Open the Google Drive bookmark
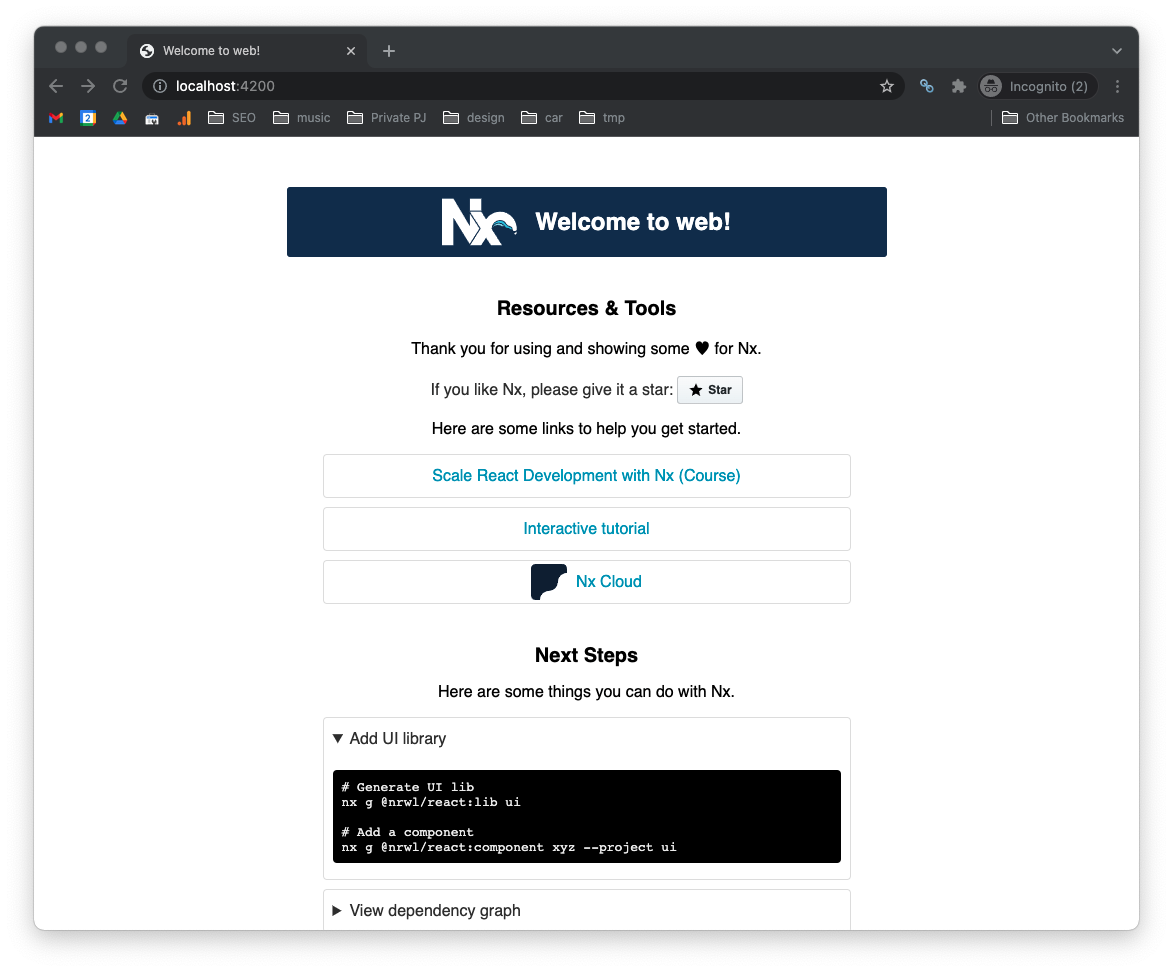 pos(120,118)
